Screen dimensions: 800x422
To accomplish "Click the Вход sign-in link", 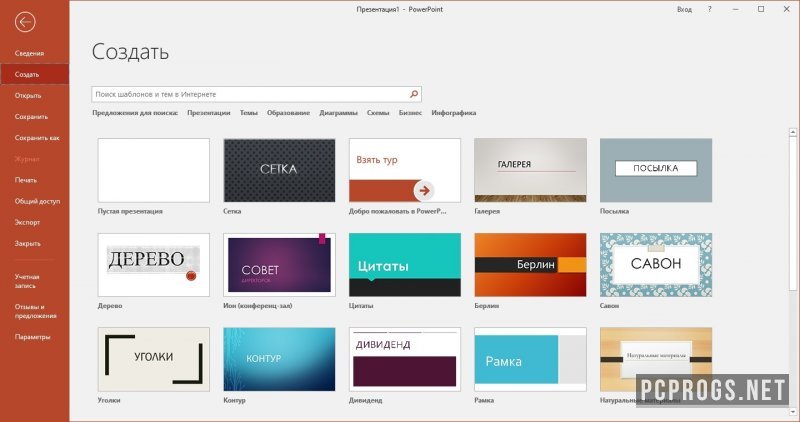I will click(x=684, y=9).
